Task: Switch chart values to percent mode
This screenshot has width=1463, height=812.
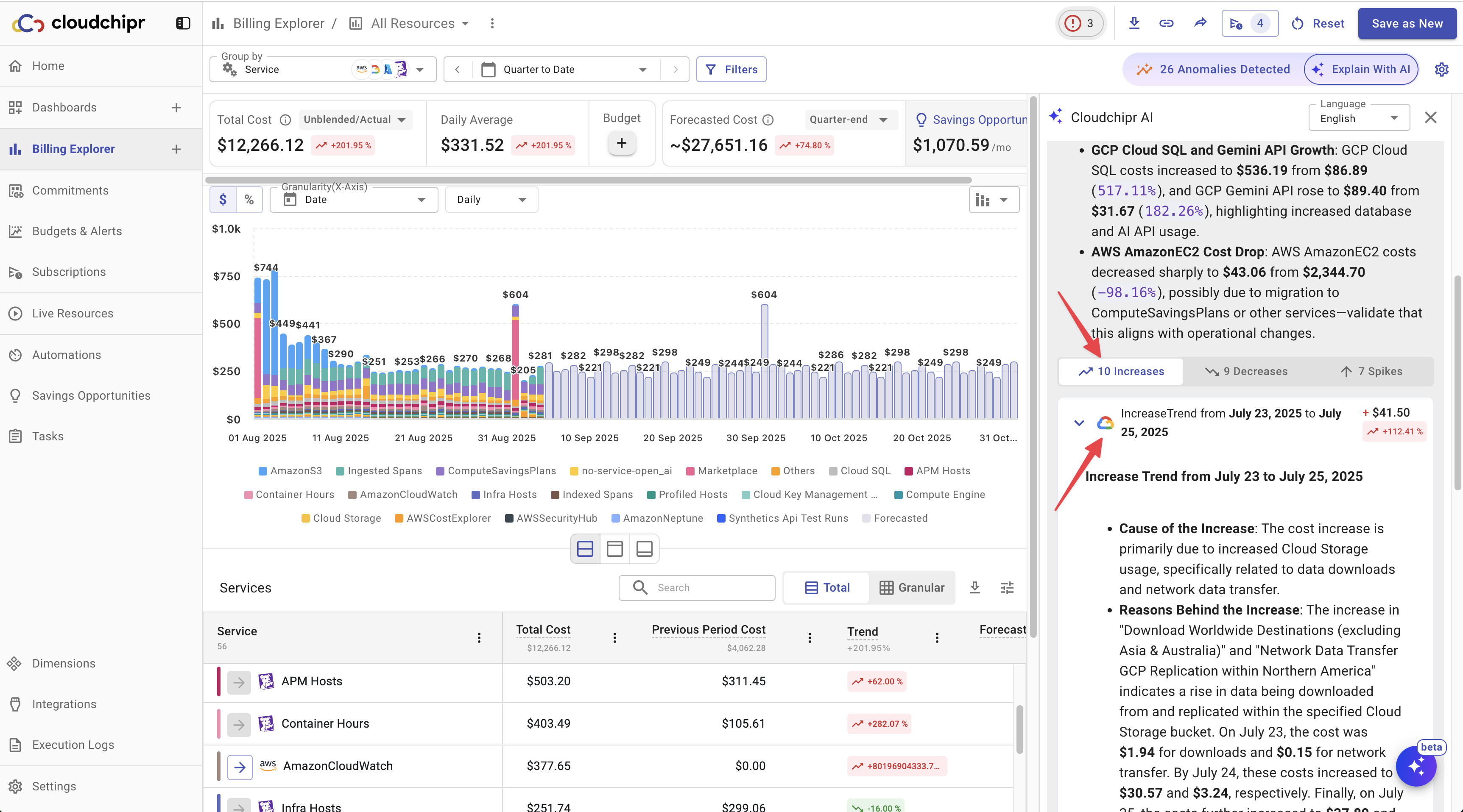Action: click(x=249, y=200)
